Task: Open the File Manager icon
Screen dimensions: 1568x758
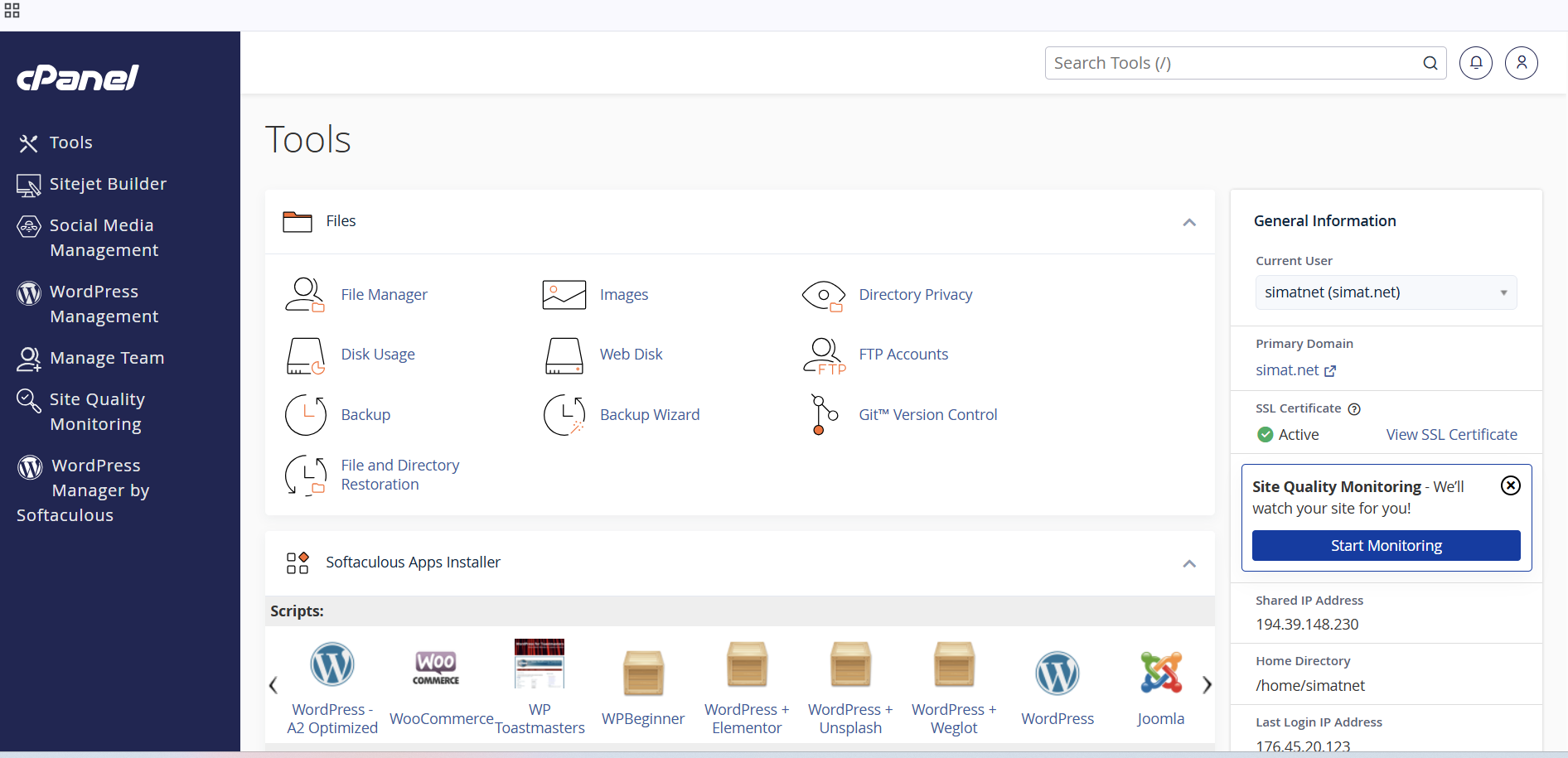Action: coord(304,295)
